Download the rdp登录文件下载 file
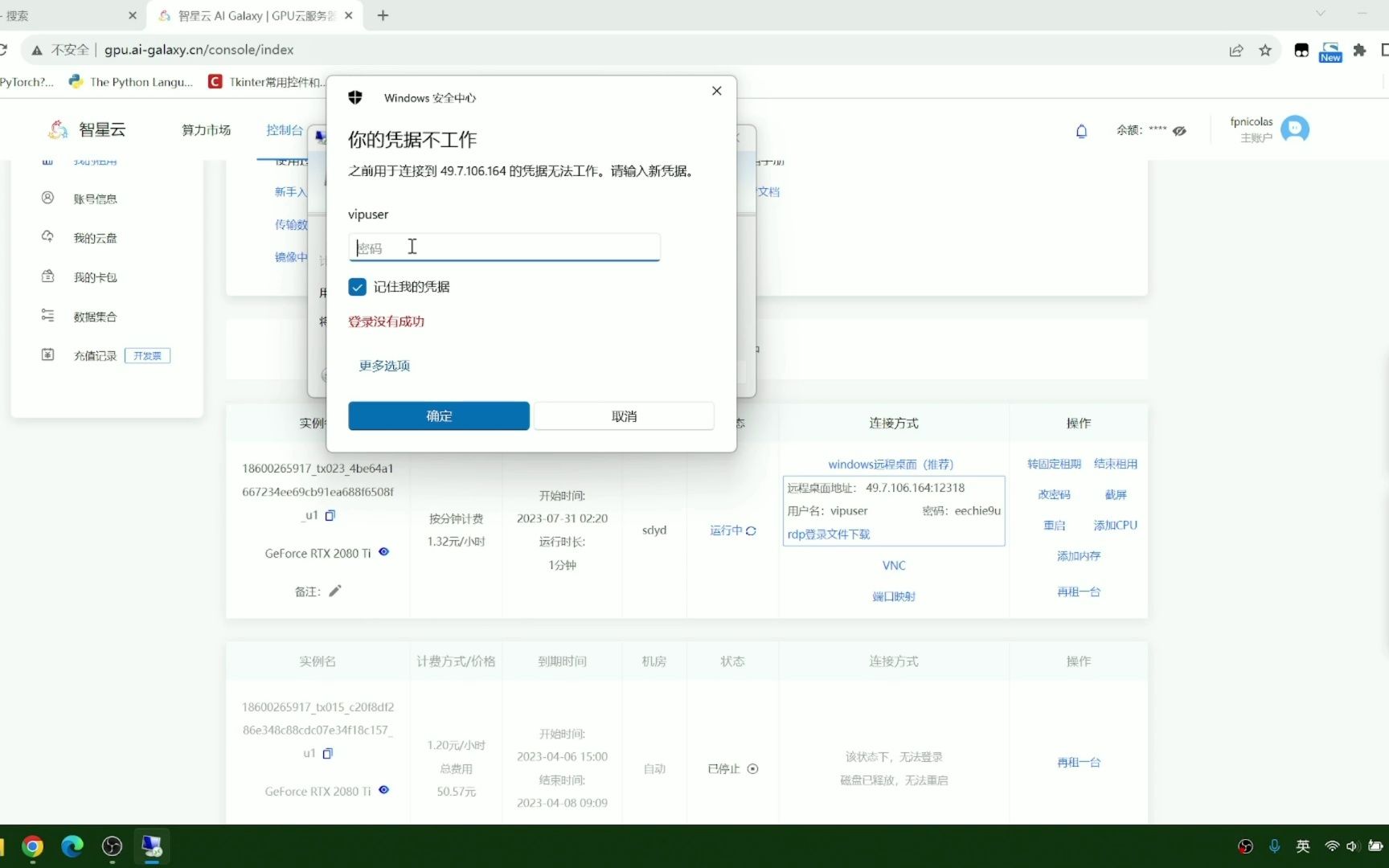The height and width of the screenshot is (868, 1389). click(x=829, y=534)
